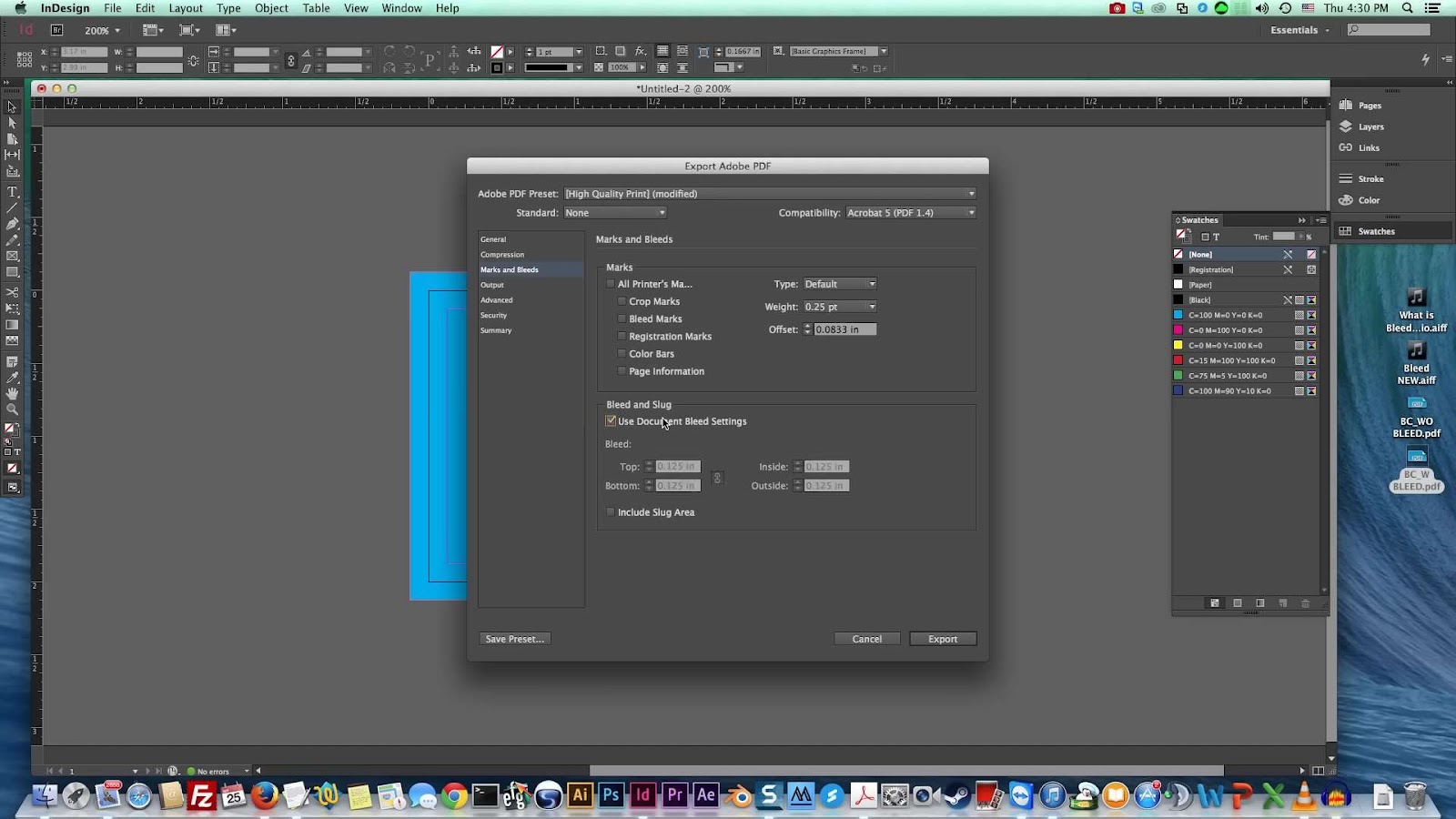Screen dimensions: 1456x819
Task: Click the Export button
Action: (943, 639)
